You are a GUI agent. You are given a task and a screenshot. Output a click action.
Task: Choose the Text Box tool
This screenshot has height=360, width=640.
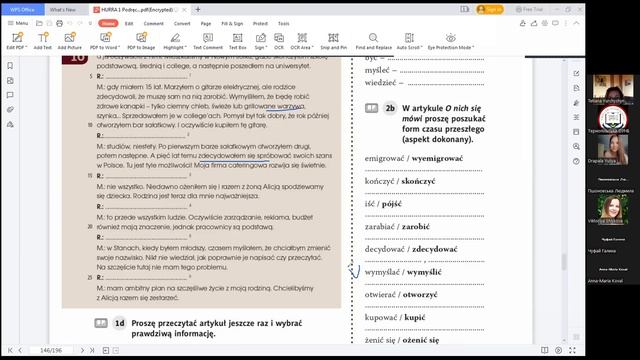[238, 41]
